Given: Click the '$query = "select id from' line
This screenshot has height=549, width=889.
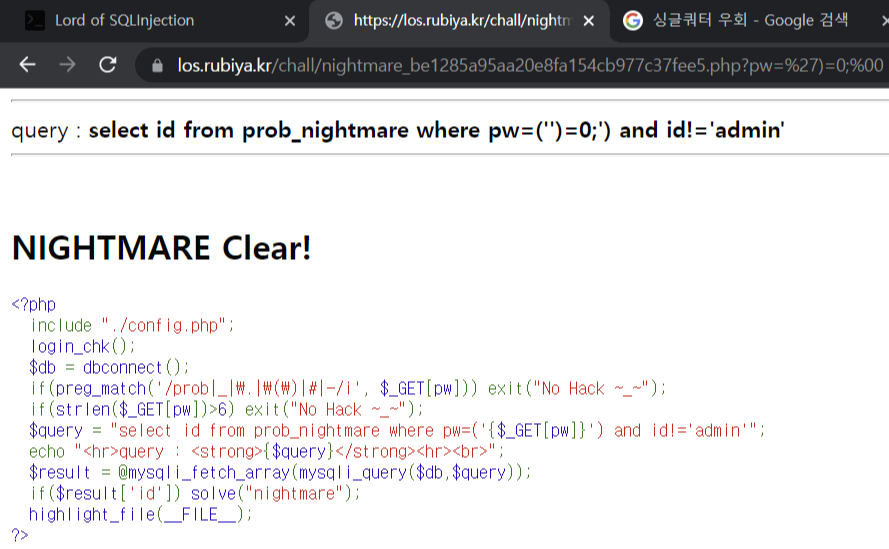Looking at the screenshot, I should point(397,430).
